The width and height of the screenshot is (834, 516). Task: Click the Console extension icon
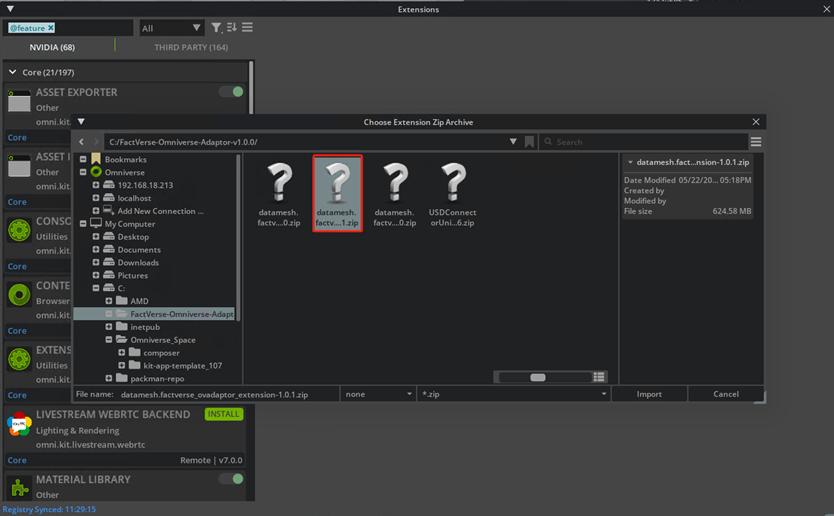pos(19,230)
